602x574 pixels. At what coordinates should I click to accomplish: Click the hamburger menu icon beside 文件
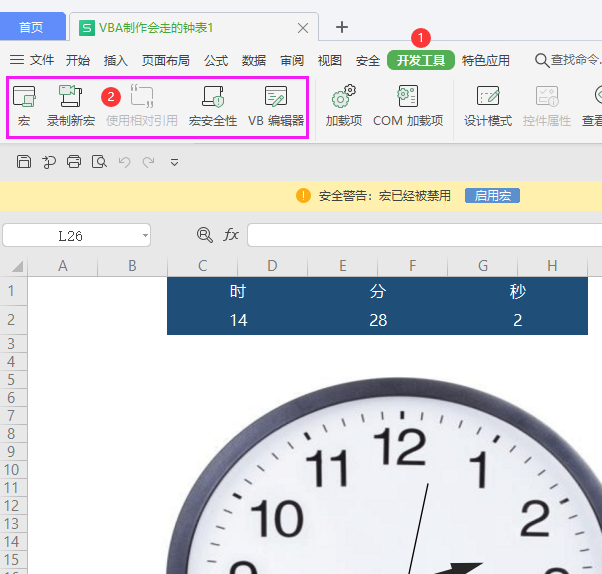click(17, 60)
